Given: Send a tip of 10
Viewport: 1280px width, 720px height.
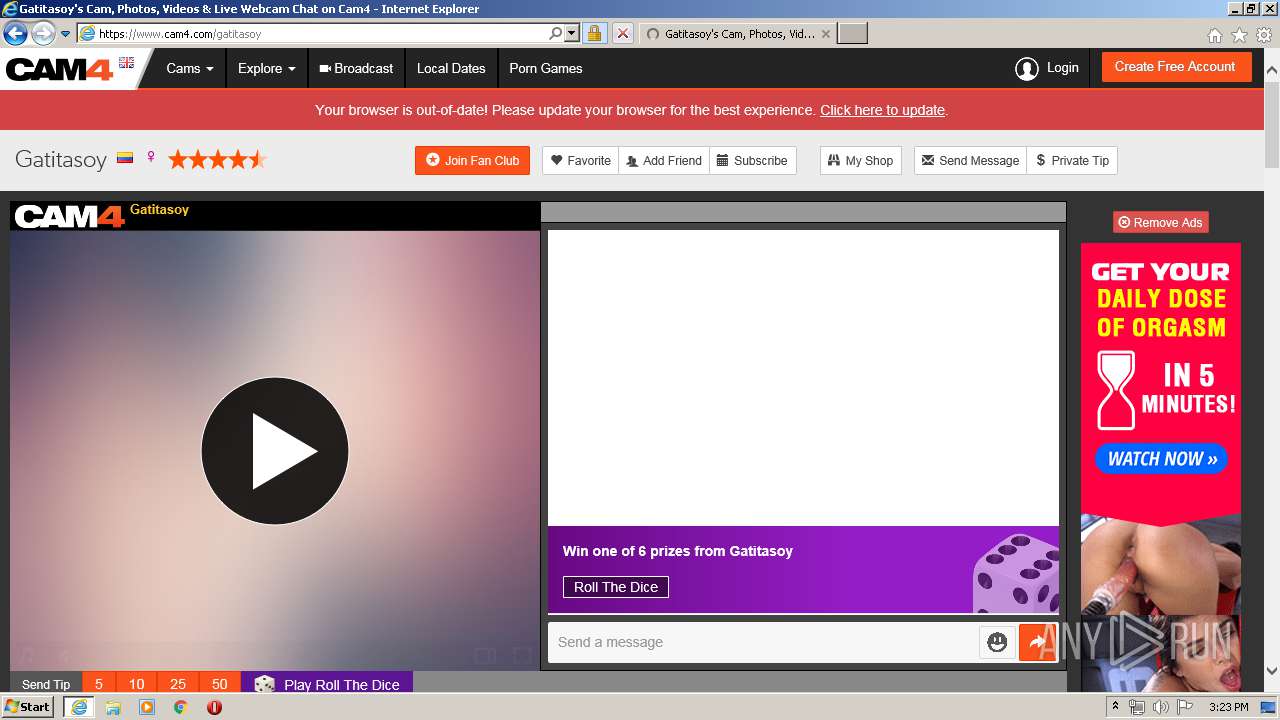Looking at the screenshot, I should point(137,684).
